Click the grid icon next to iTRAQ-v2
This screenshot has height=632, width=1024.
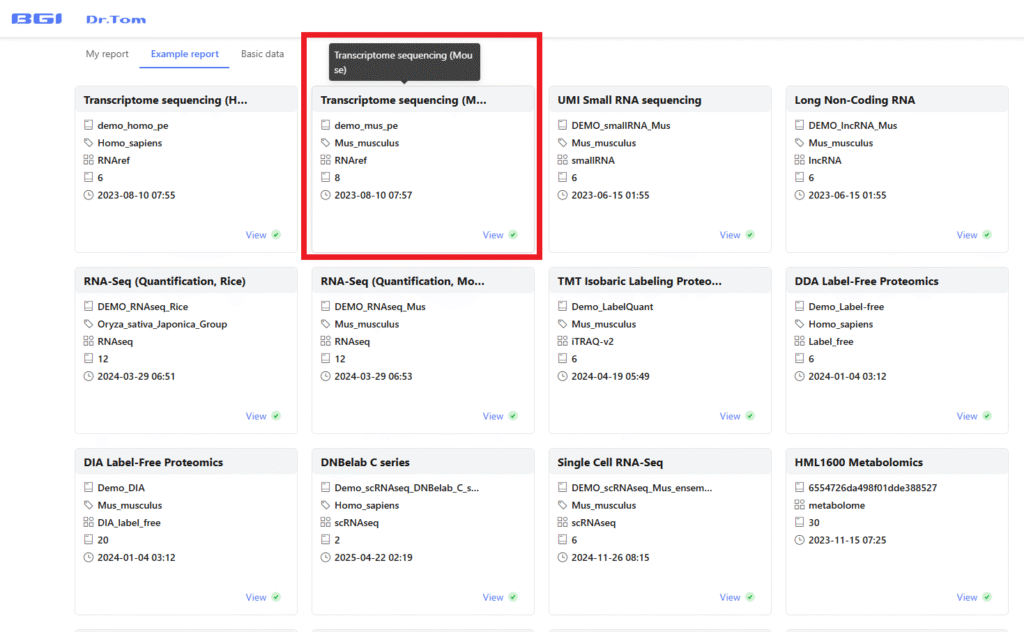(562, 342)
